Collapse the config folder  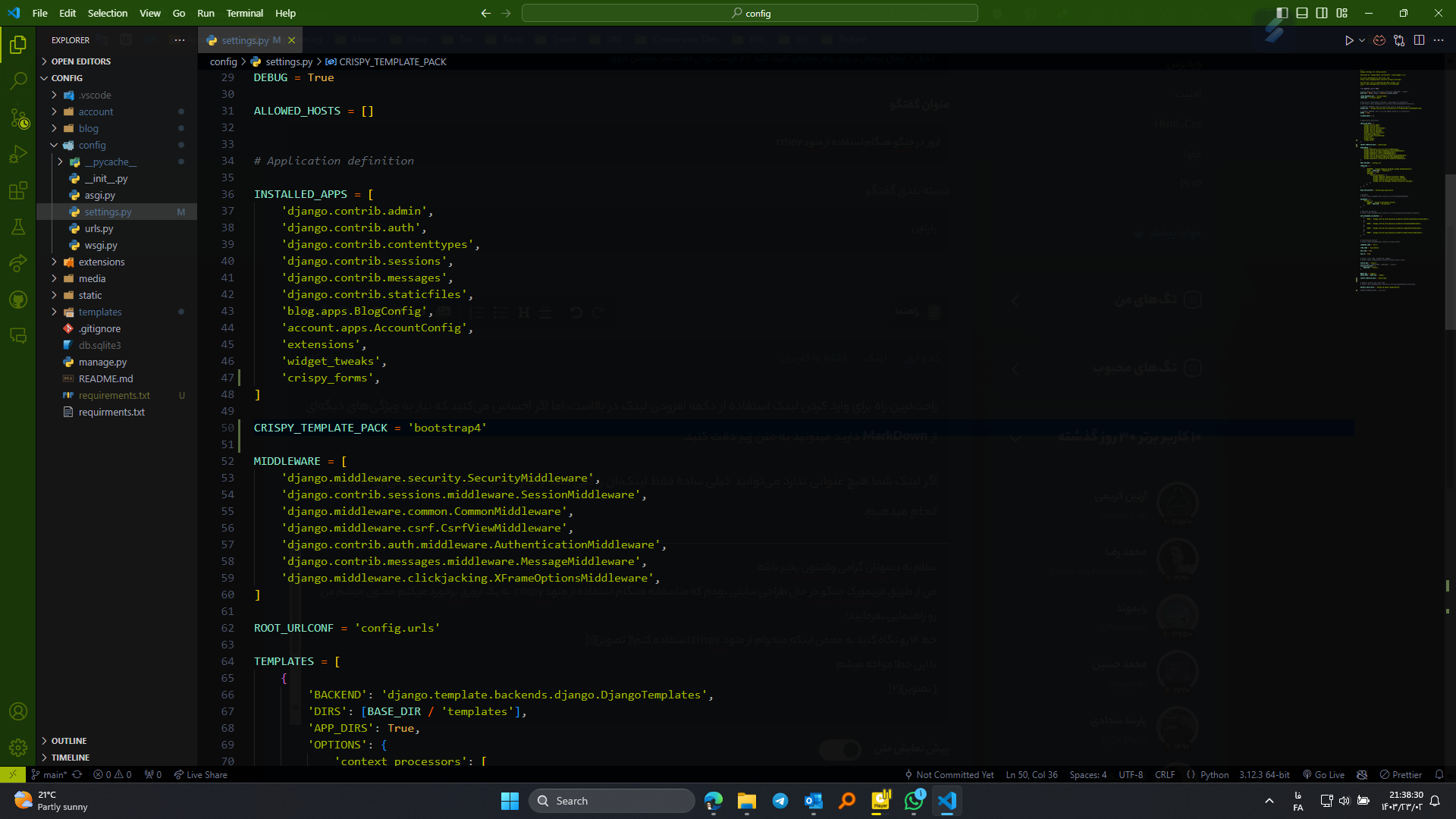[x=117, y=145]
